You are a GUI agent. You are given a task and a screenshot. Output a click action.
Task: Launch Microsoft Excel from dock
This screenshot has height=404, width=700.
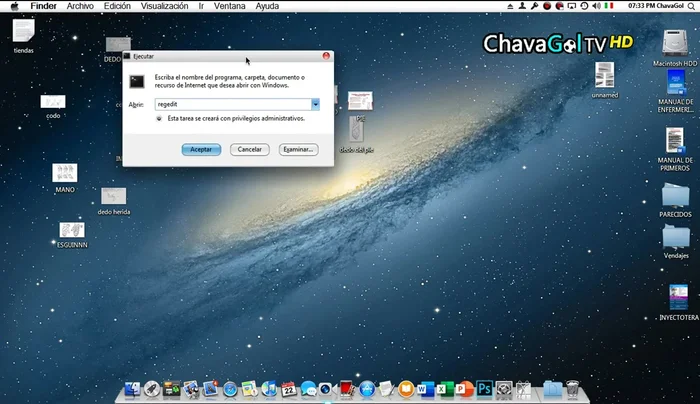[x=445, y=389]
